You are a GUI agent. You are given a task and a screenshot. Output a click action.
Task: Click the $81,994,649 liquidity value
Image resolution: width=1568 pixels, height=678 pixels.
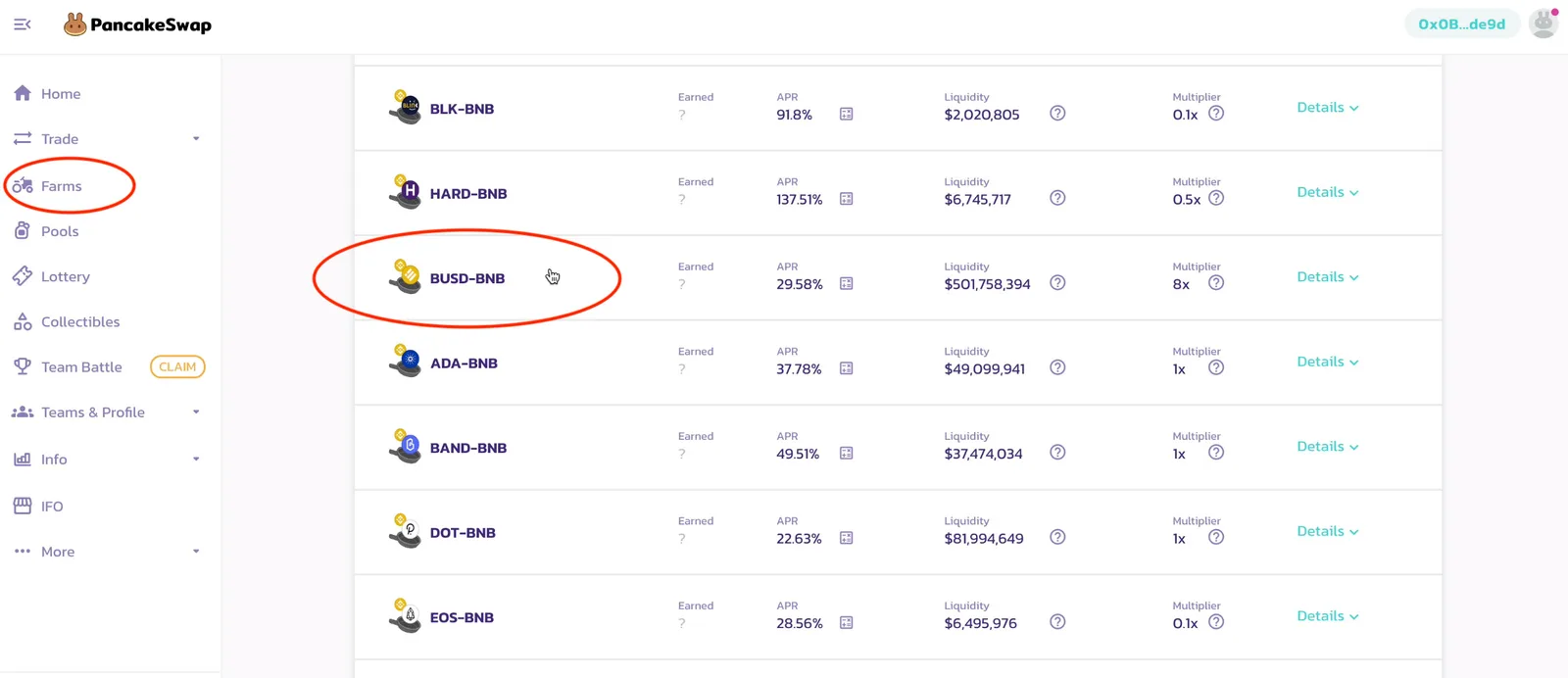point(984,538)
